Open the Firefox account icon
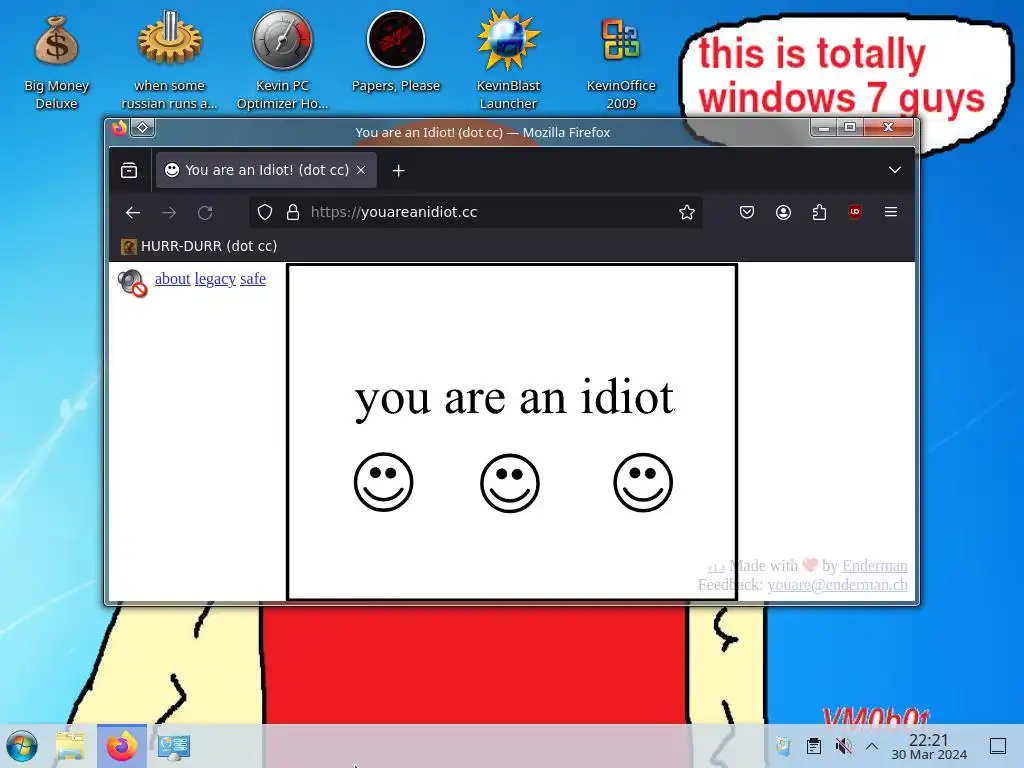1024x768 pixels. coord(783,212)
